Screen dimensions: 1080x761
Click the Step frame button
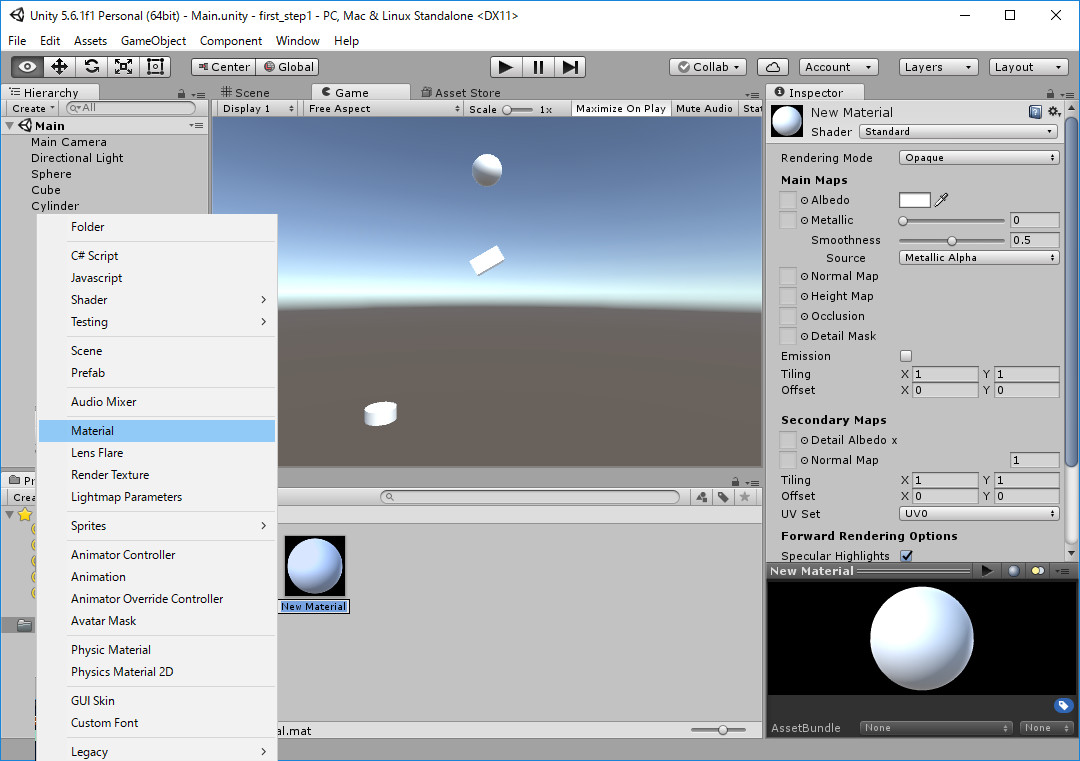point(570,67)
